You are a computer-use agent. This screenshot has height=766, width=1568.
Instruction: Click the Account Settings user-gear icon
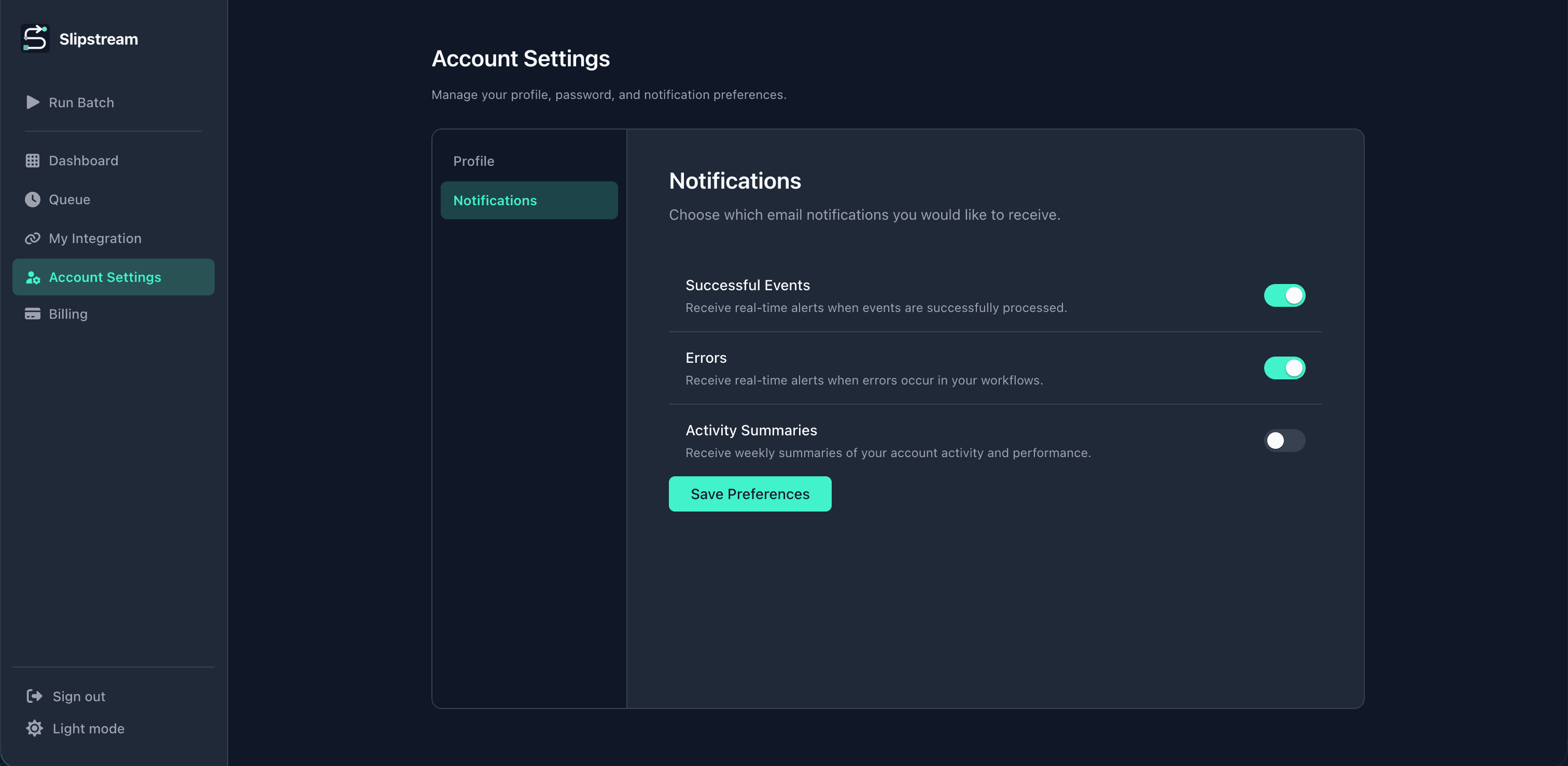(x=33, y=277)
